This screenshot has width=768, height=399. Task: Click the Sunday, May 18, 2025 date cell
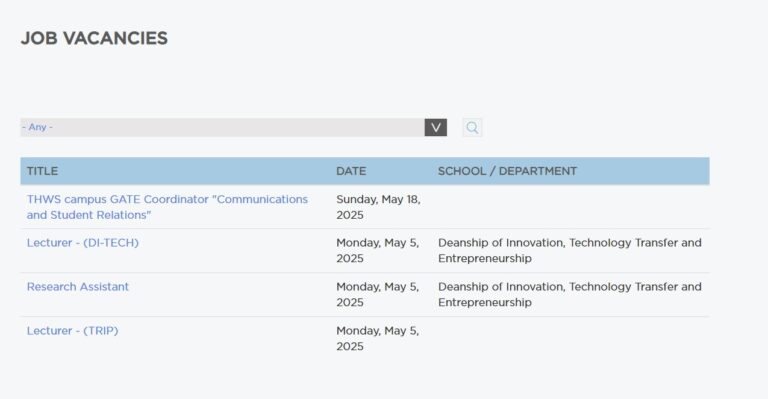coord(378,207)
